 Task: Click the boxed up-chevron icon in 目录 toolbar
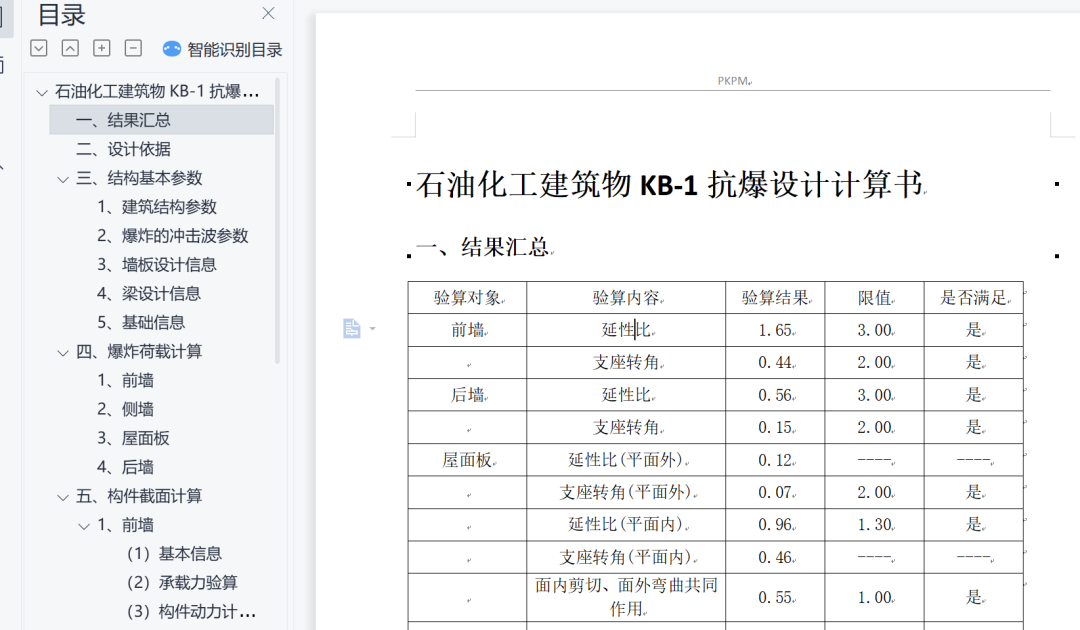coord(69,47)
